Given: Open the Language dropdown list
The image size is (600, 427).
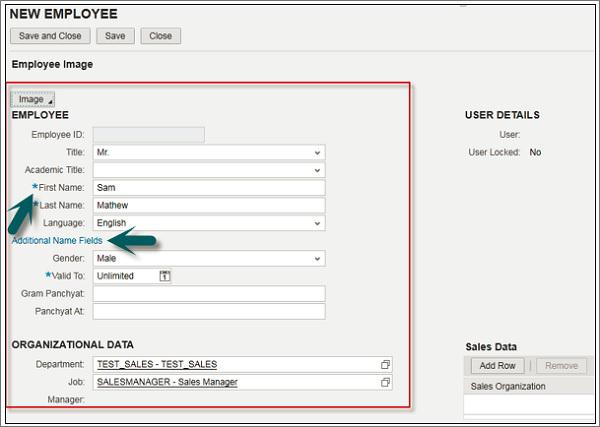Looking at the screenshot, I should [x=317, y=223].
